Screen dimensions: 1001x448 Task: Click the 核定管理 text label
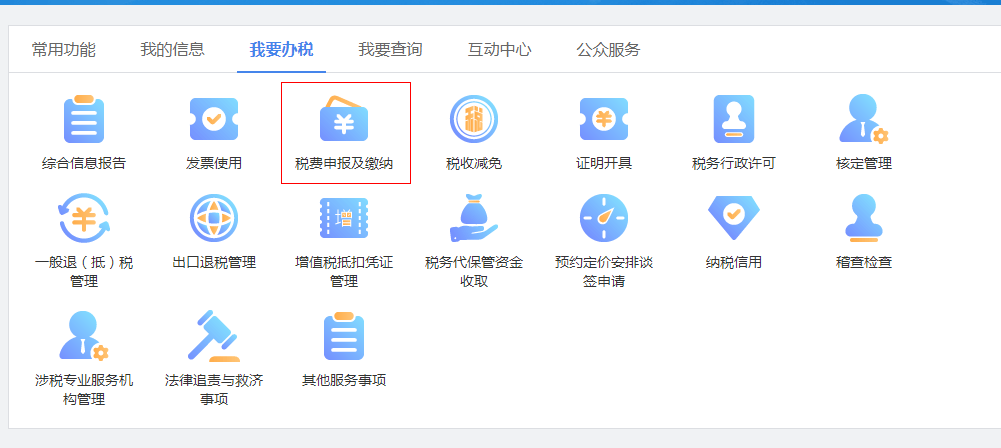tap(864, 163)
